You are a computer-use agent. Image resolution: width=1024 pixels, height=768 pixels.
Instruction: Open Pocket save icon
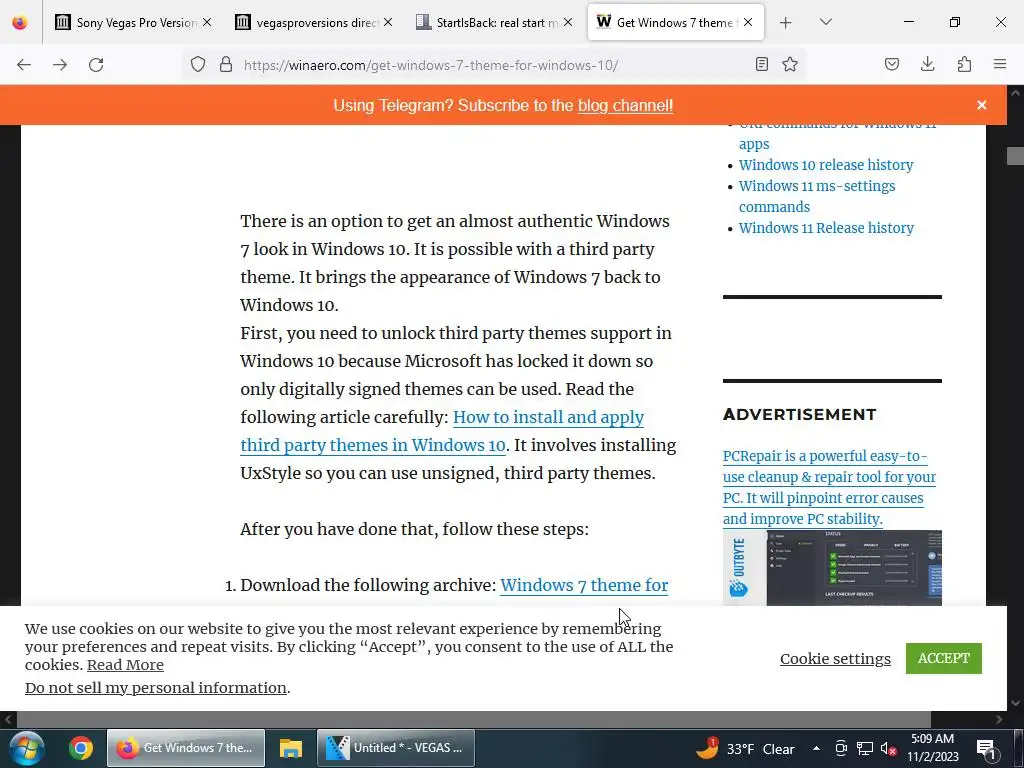(x=892, y=64)
